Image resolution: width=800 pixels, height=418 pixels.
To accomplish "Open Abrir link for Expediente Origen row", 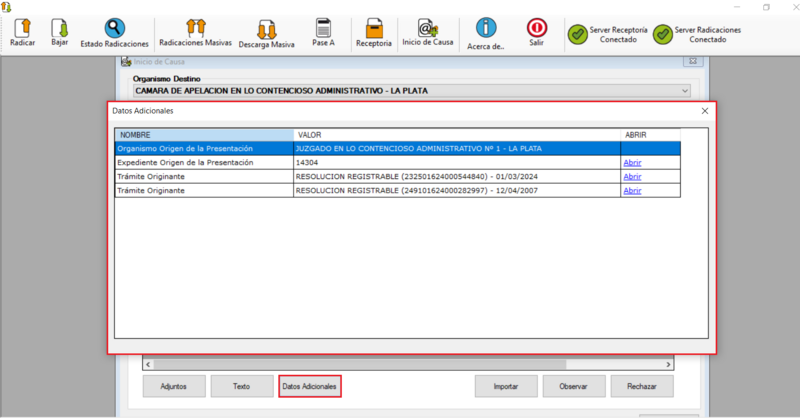I will (632, 162).
